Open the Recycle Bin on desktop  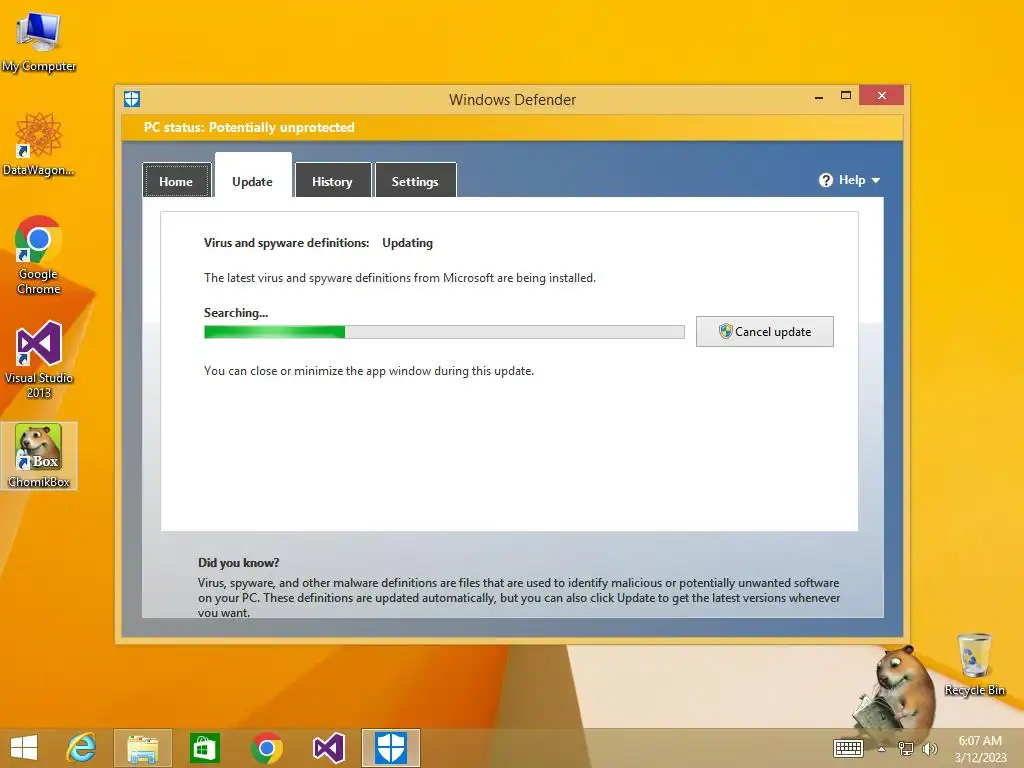(x=974, y=664)
